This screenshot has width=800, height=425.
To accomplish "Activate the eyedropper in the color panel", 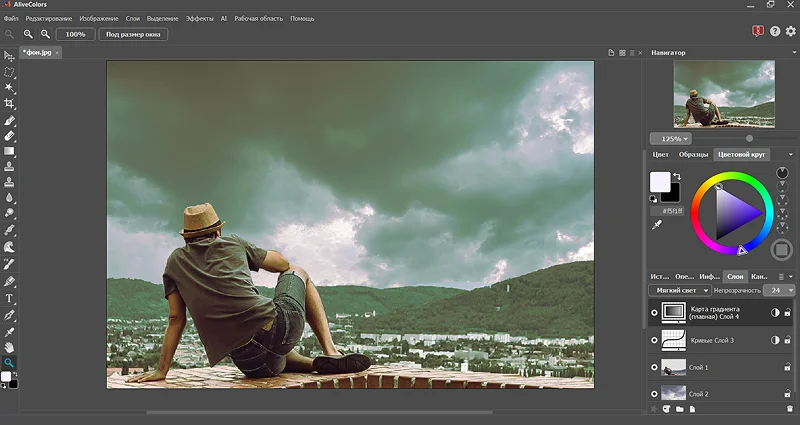I will (657, 224).
